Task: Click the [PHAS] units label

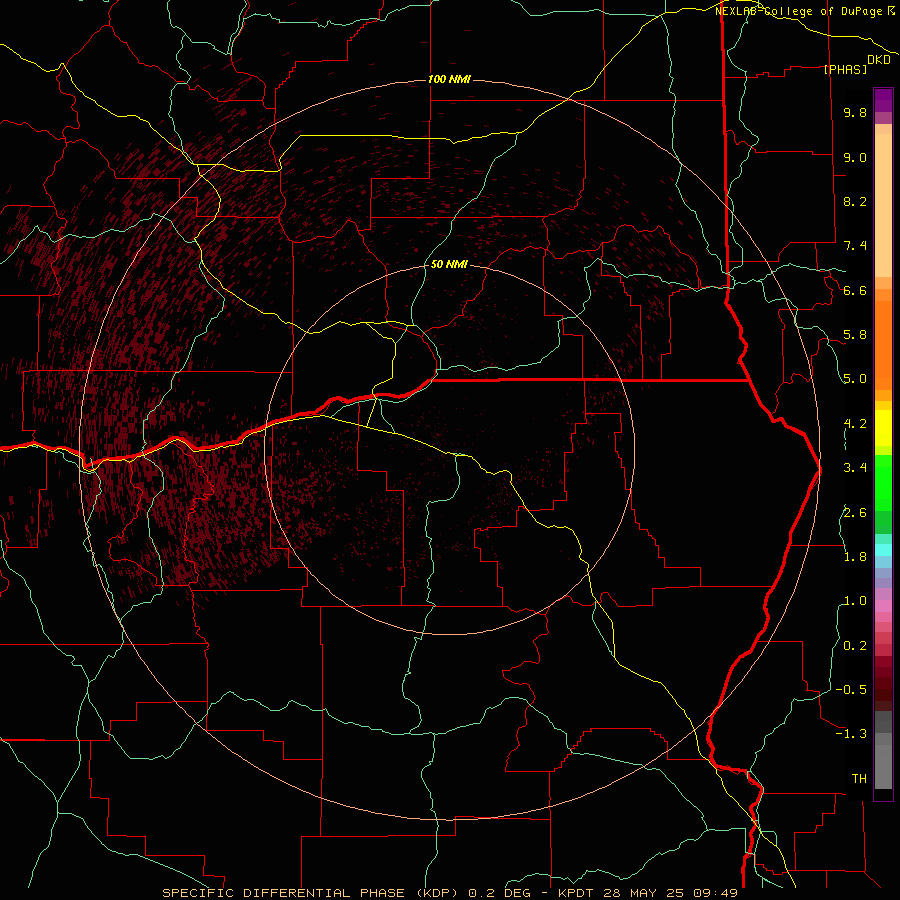Action: (845, 70)
